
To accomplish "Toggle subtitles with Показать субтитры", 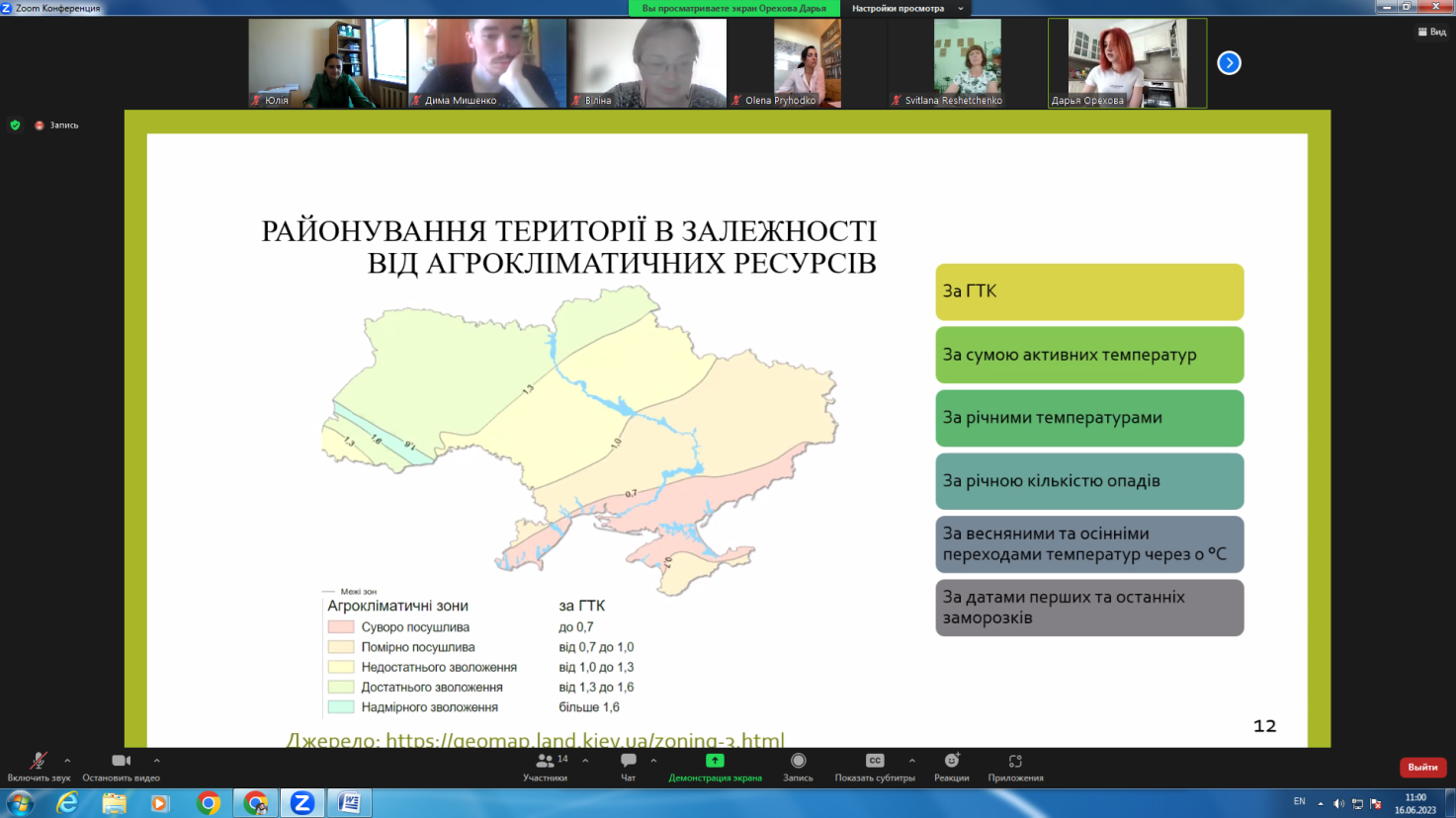I will (875, 767).
